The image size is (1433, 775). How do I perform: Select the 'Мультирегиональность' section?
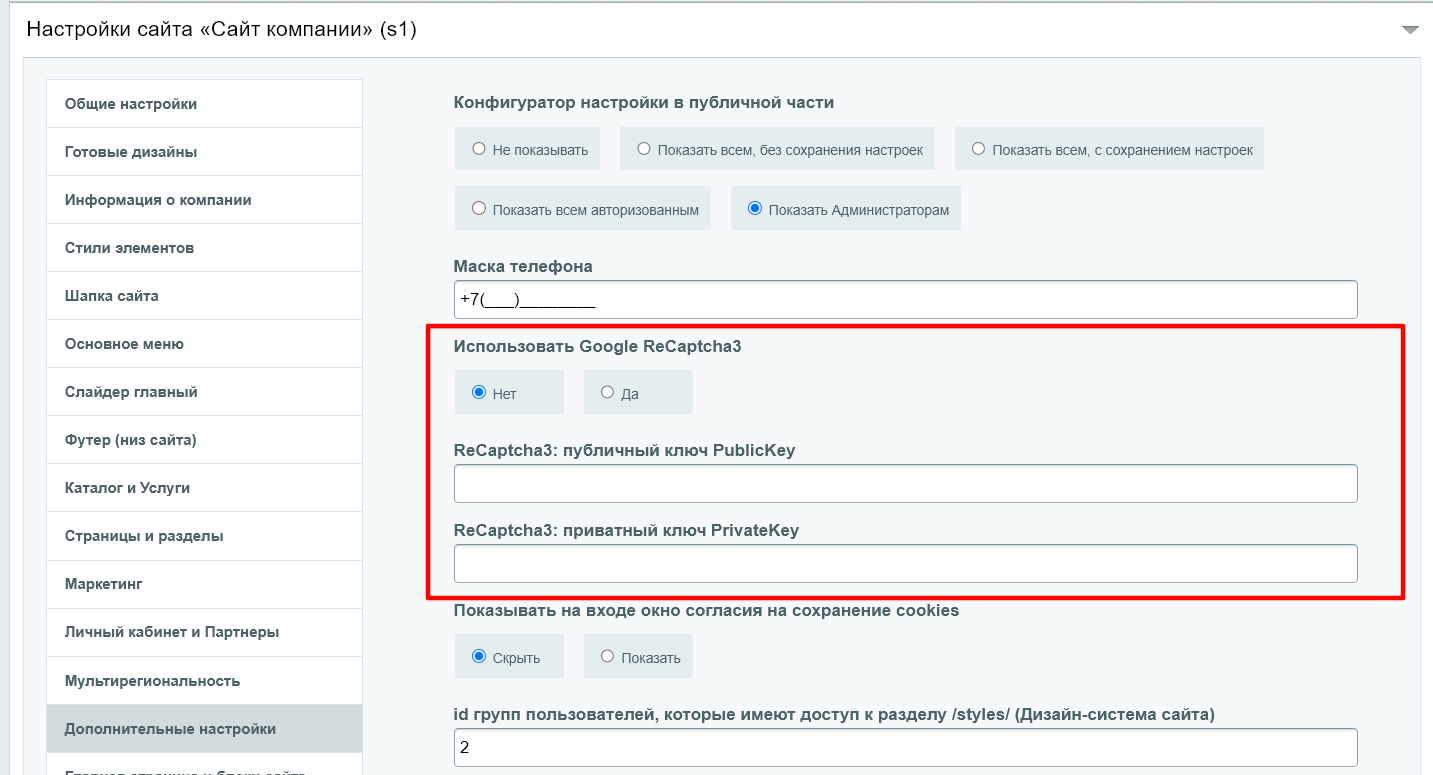tap(152, 681)
